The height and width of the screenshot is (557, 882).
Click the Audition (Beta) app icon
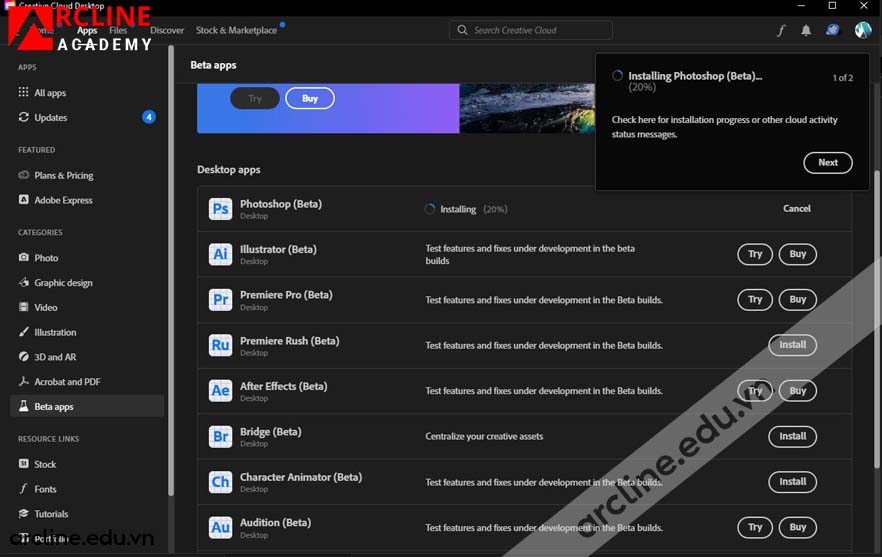[x=220, y=527]
